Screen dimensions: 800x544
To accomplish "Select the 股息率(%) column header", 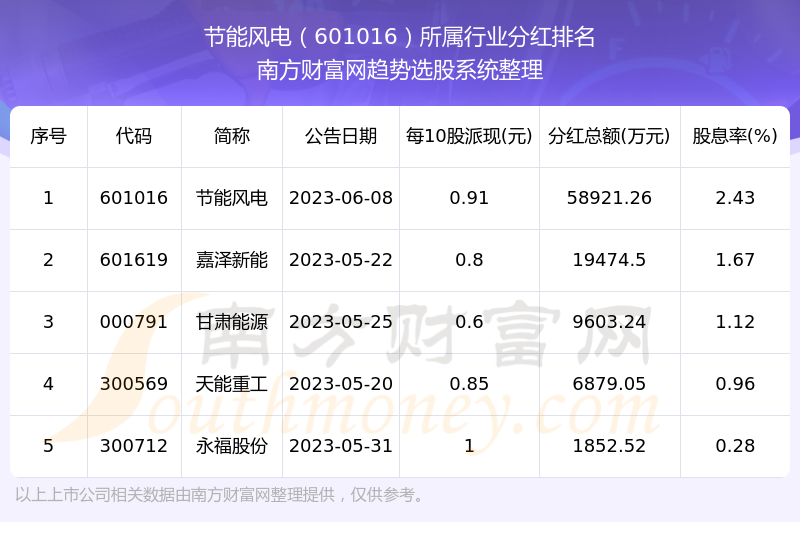I will [x=735, y=136].
